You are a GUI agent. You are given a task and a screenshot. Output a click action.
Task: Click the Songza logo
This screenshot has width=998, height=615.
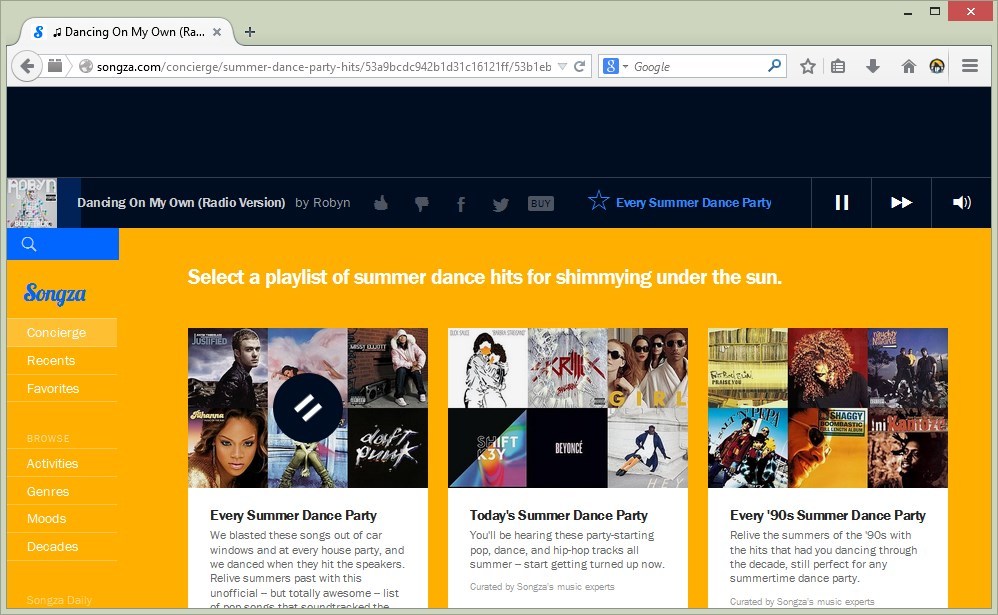(55, 293)
